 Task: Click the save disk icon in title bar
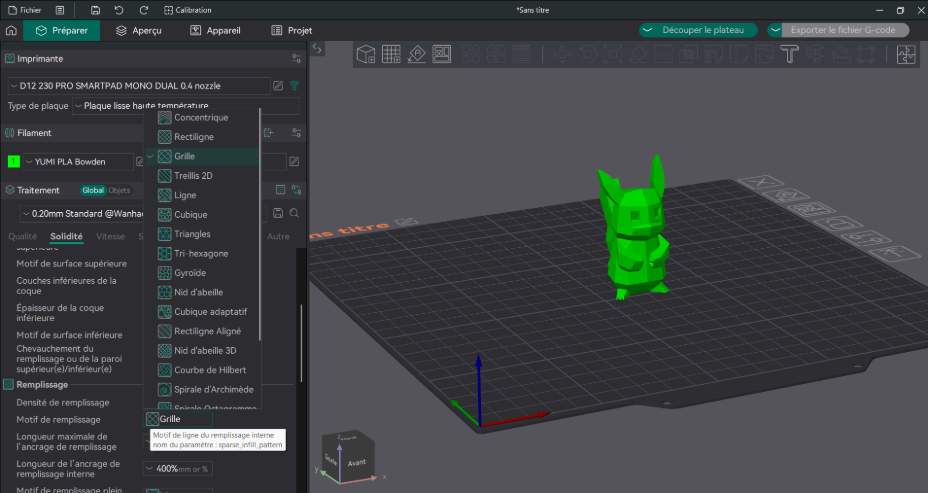pos(95,10)
